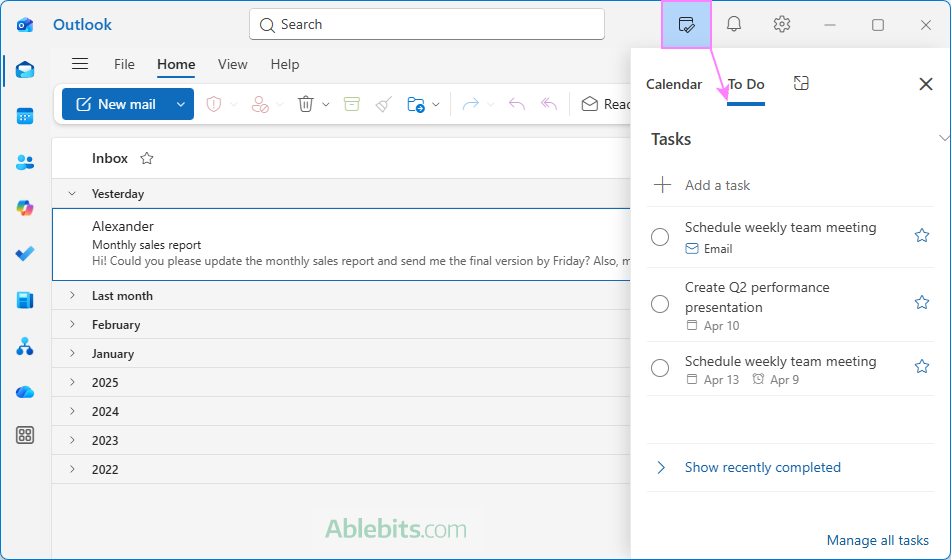Screen dimensions: 951x560
Task: Close the My Day panel
Action: pos(926,84)
